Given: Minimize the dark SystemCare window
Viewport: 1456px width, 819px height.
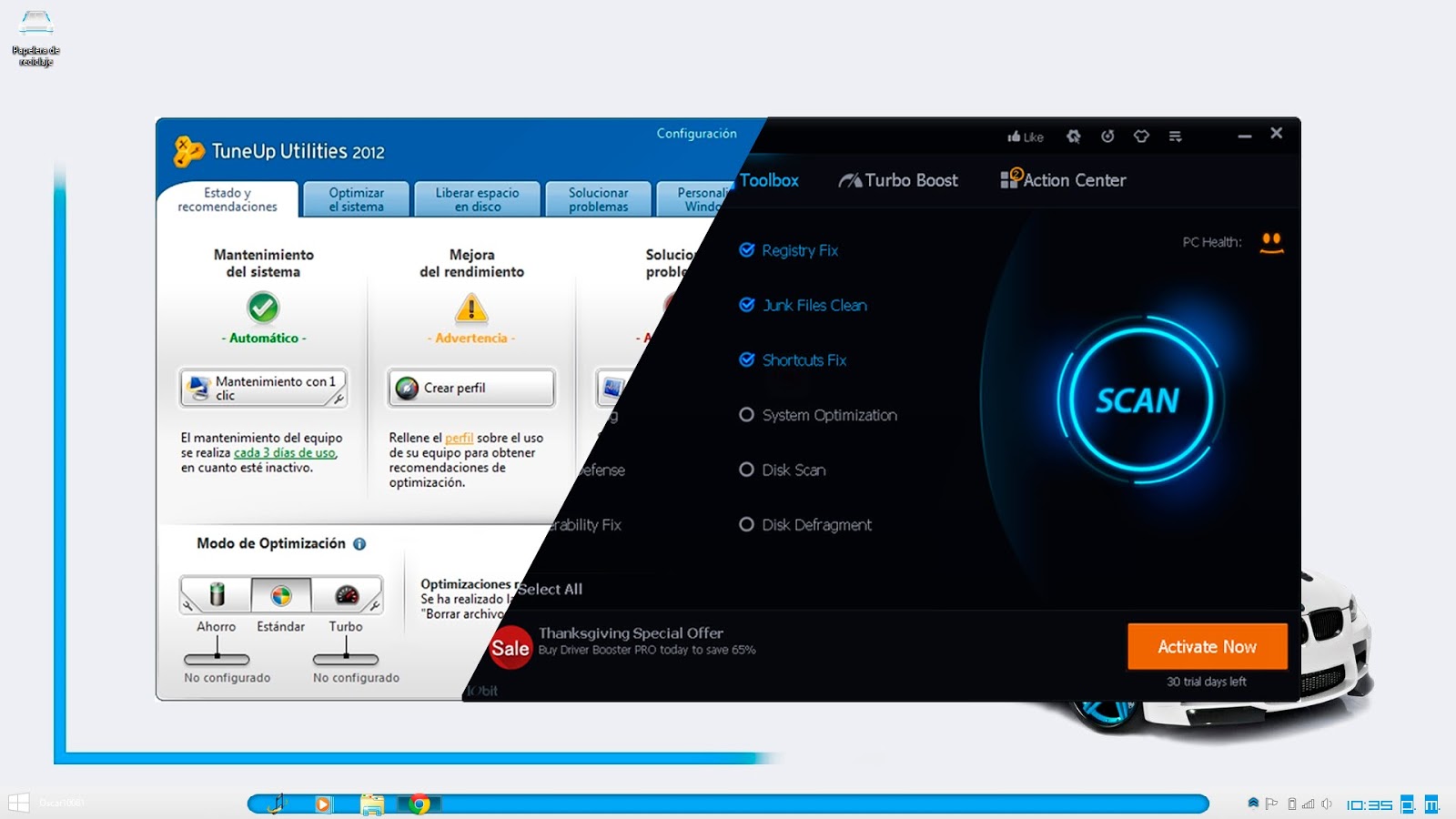Looking at the screenshot, I should coord(1244,136).
